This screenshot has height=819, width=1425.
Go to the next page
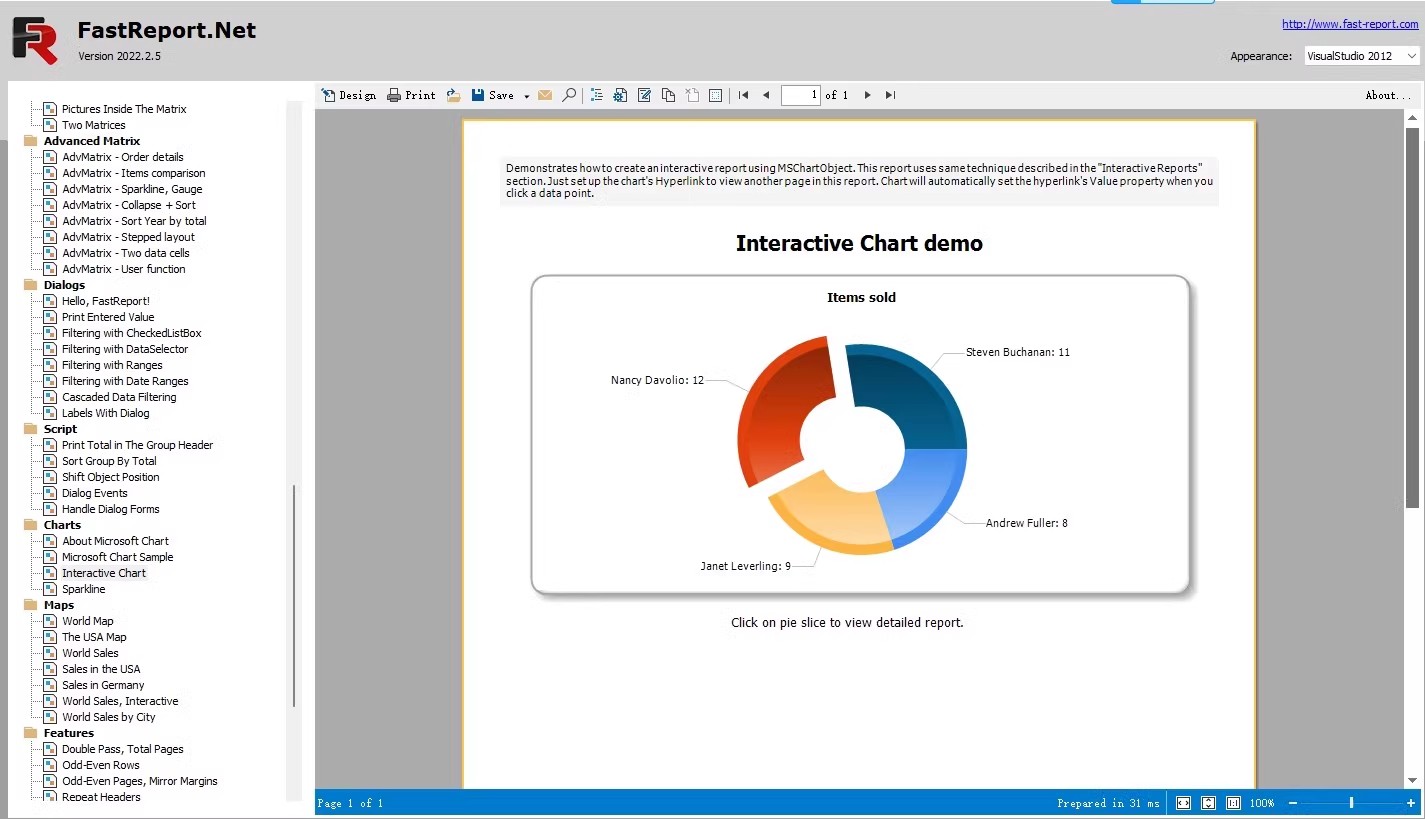tap(867, 95)
